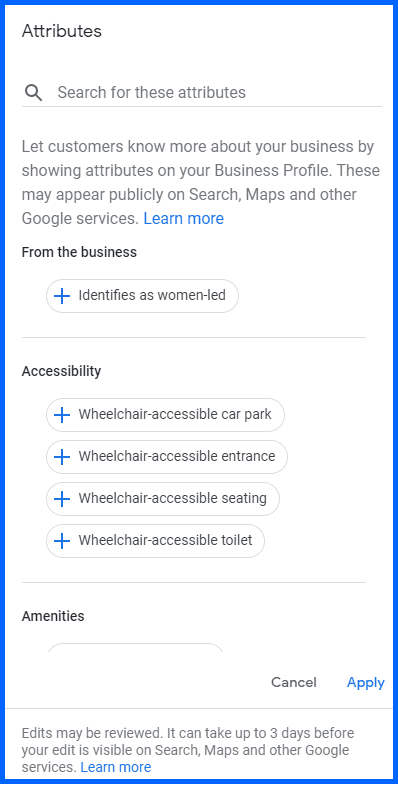The height and width of the screenshot is (785, 398).
Task: Enable the Wheelchair-accessible car park chip
Action: point(165,415)
